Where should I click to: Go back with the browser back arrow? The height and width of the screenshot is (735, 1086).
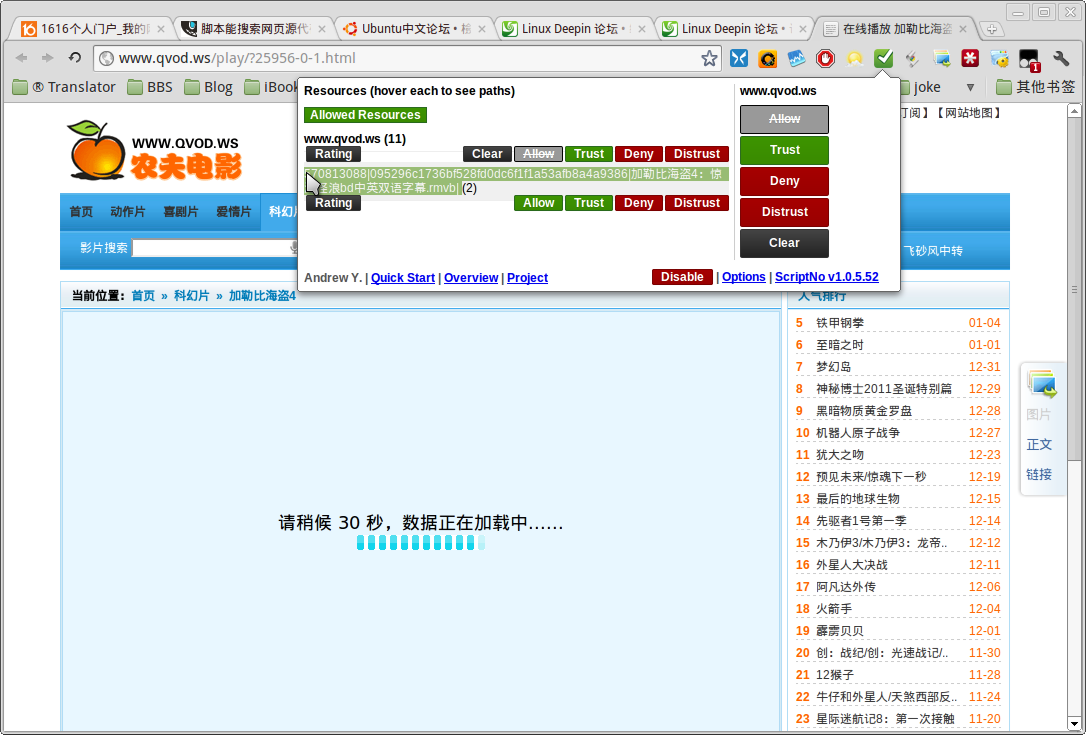22,58
